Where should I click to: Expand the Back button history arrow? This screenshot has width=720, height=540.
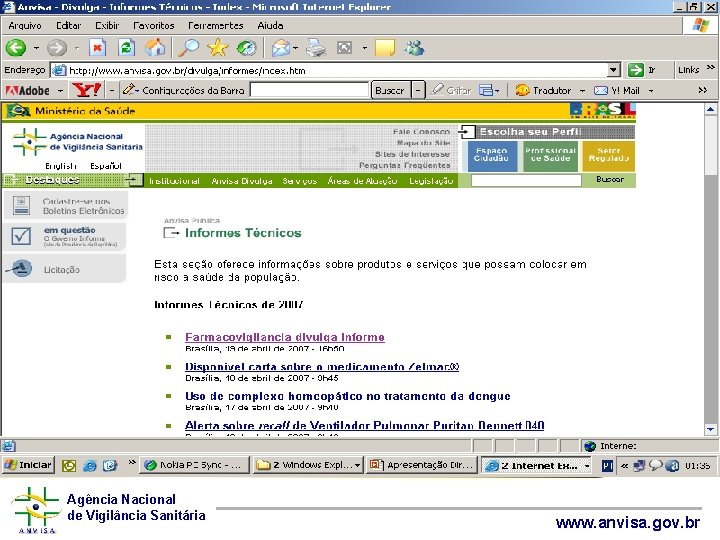tap(36, 48)
